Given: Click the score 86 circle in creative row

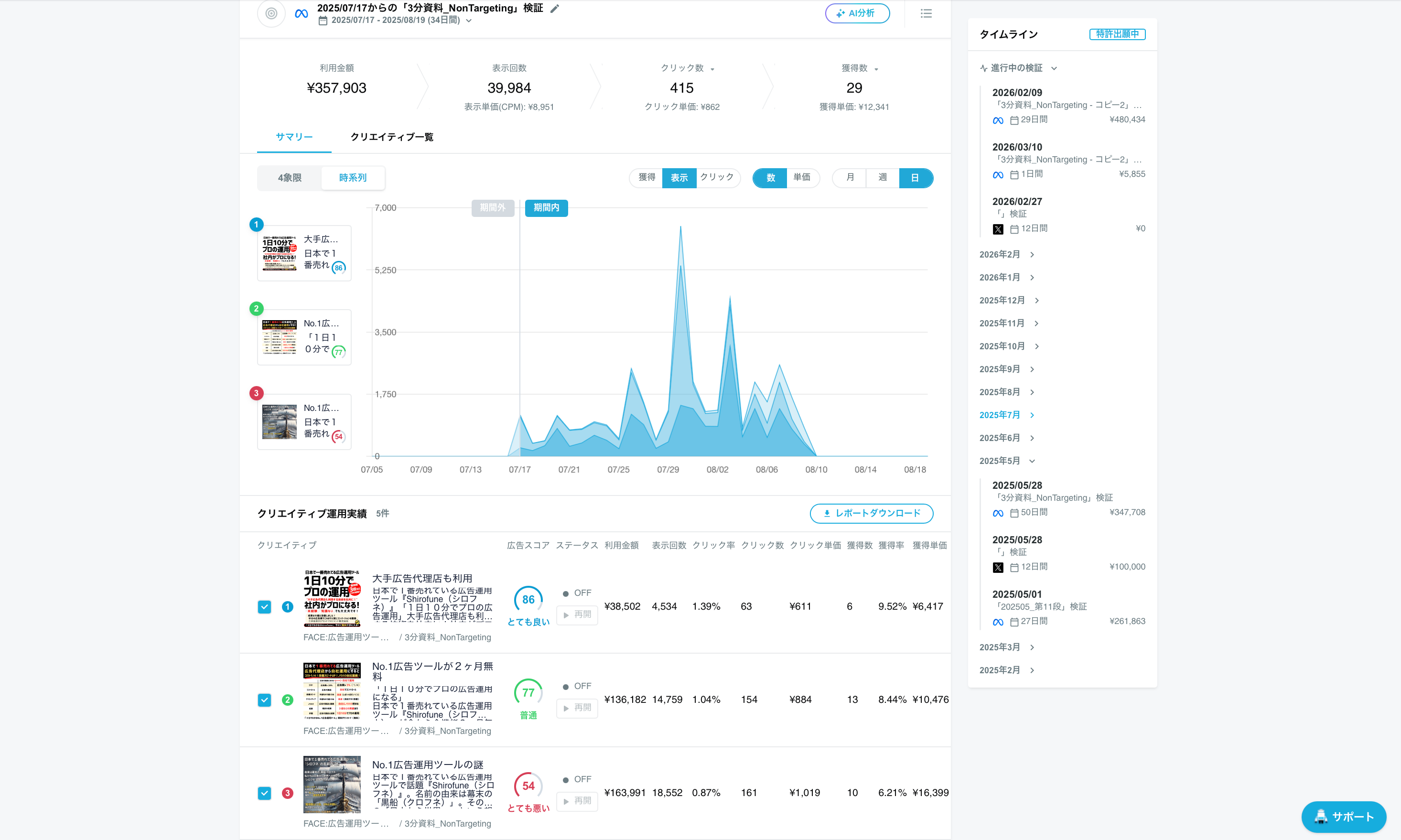Looking at the screenshot, I should [528, 600].
